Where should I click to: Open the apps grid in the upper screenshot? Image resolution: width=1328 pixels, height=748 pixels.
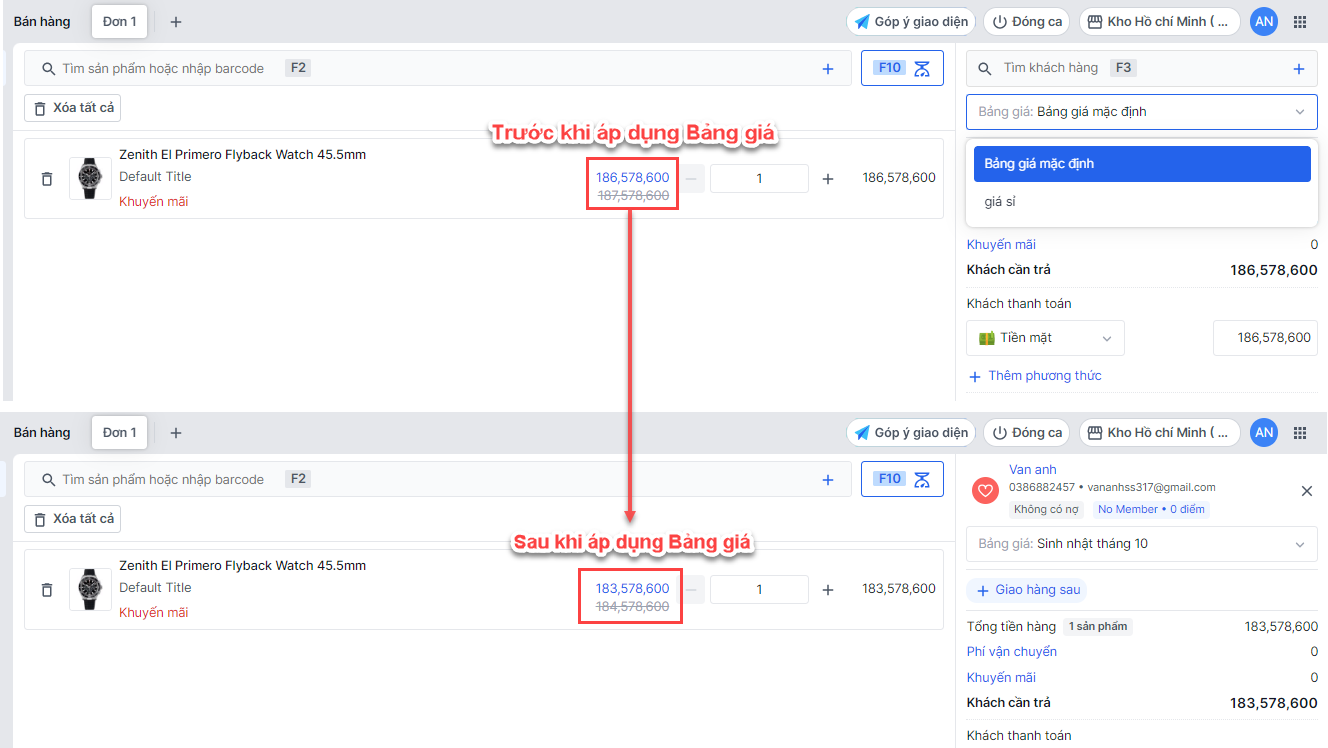[1300, 22]
